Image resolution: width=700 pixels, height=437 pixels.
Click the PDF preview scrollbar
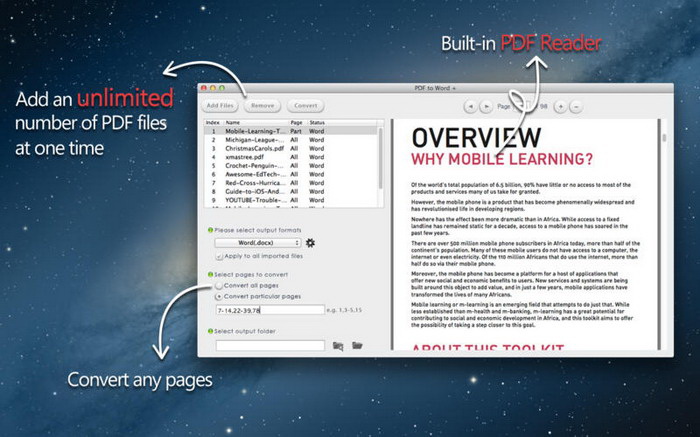coord(664,138)
